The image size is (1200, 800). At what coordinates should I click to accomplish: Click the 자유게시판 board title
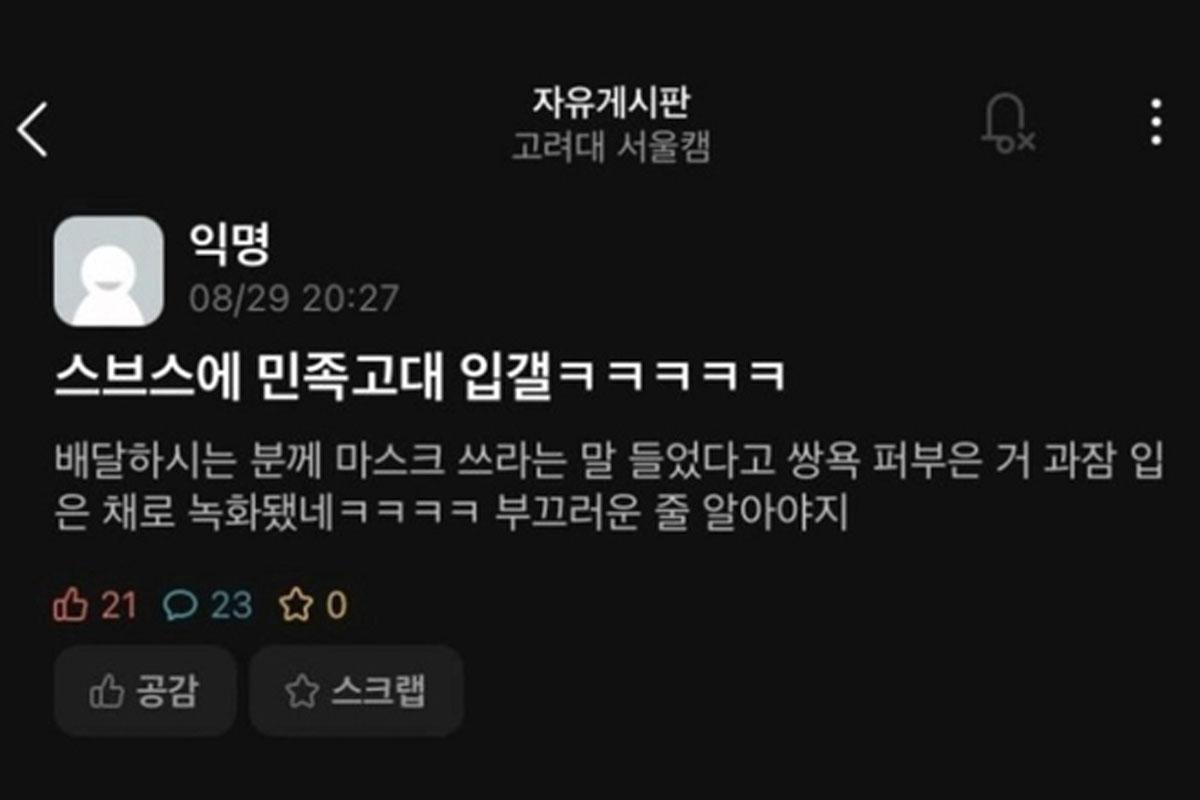pos(611,102)
